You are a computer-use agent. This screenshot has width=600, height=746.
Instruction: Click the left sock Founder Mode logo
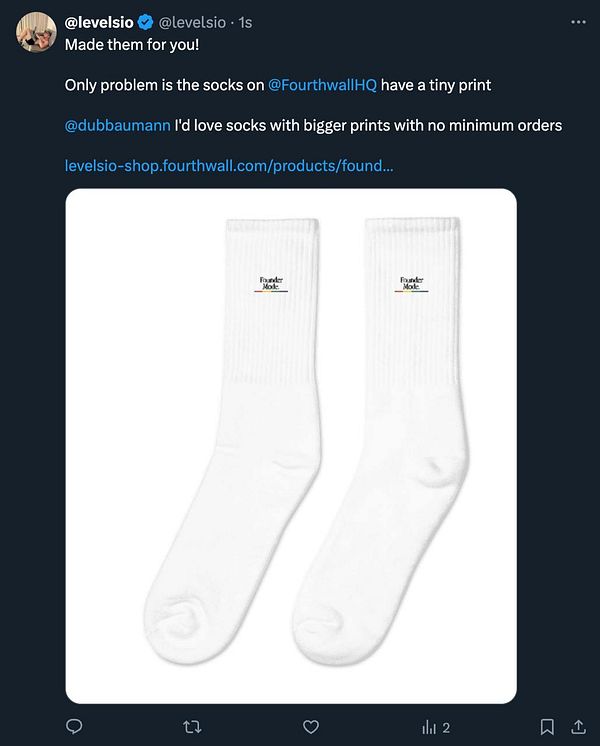pyautogui.click(x=271, y=284)
